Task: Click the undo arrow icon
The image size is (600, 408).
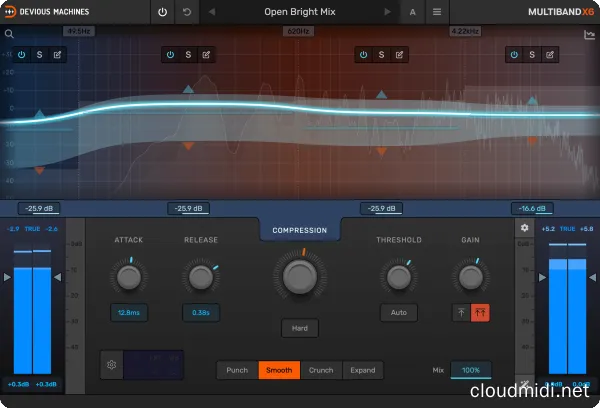Action: pyautogui.click(x=188, y=13)
